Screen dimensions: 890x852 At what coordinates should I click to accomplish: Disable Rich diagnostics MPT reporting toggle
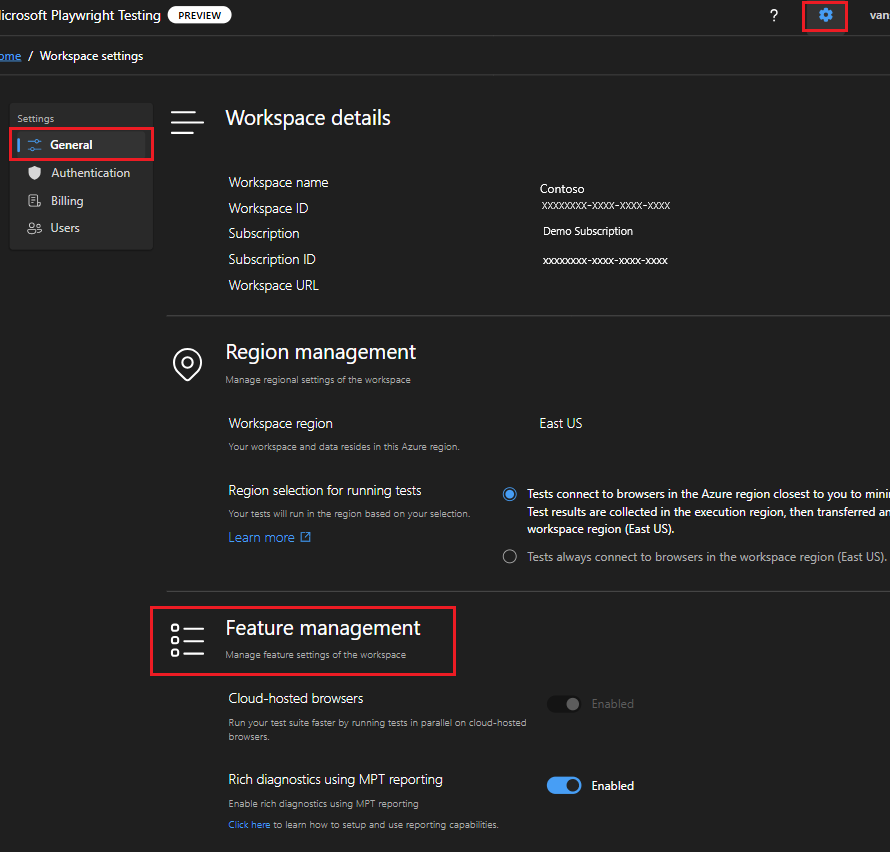[564, 786]
